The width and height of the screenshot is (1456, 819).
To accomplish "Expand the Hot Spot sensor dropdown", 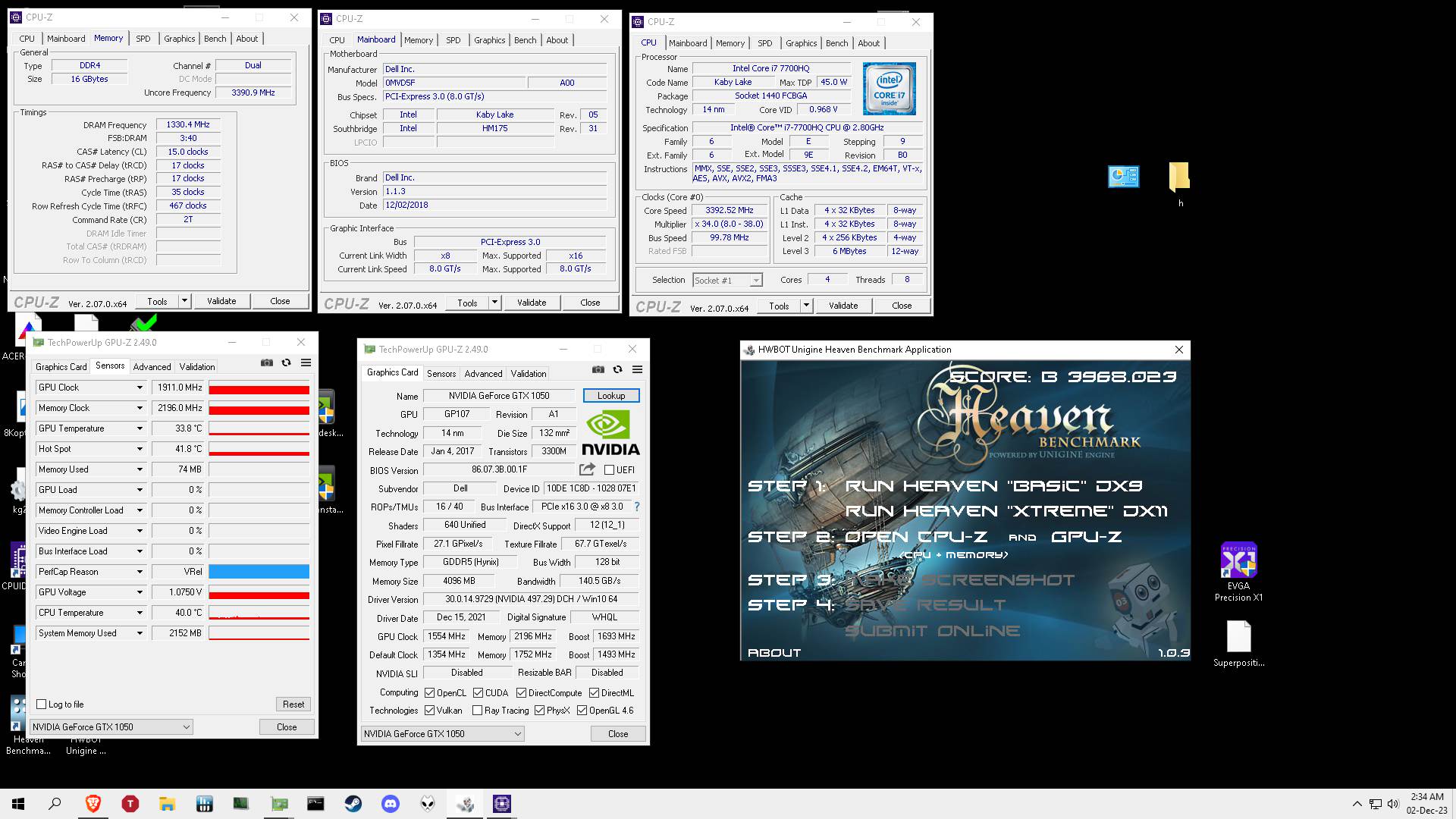I will (x=140, y=449).
